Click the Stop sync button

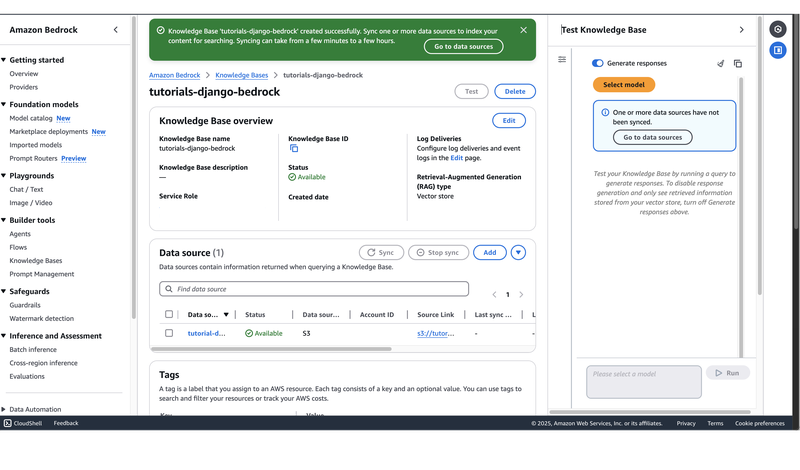pyautogui.click(x=438, y=253)
